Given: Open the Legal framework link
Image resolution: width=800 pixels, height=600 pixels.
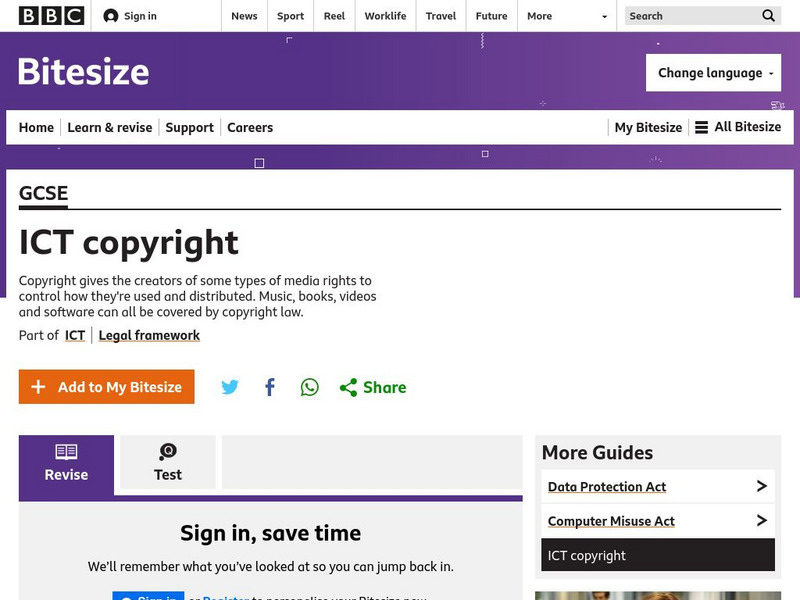Looking at the screenshot, I should point(149,335).
